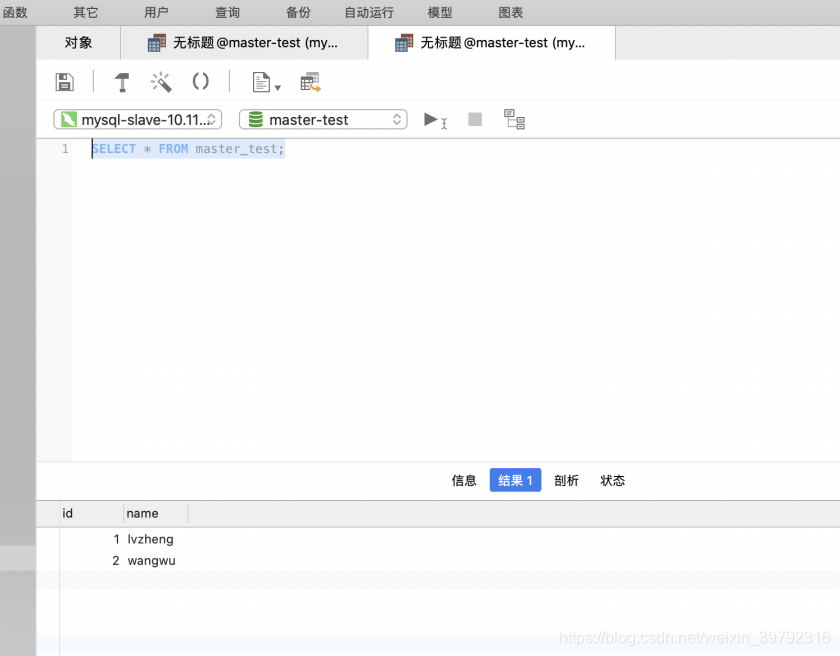Screen dimensions: 840x656
Task: Open the 状态 status tab
Action: point(612,480)
